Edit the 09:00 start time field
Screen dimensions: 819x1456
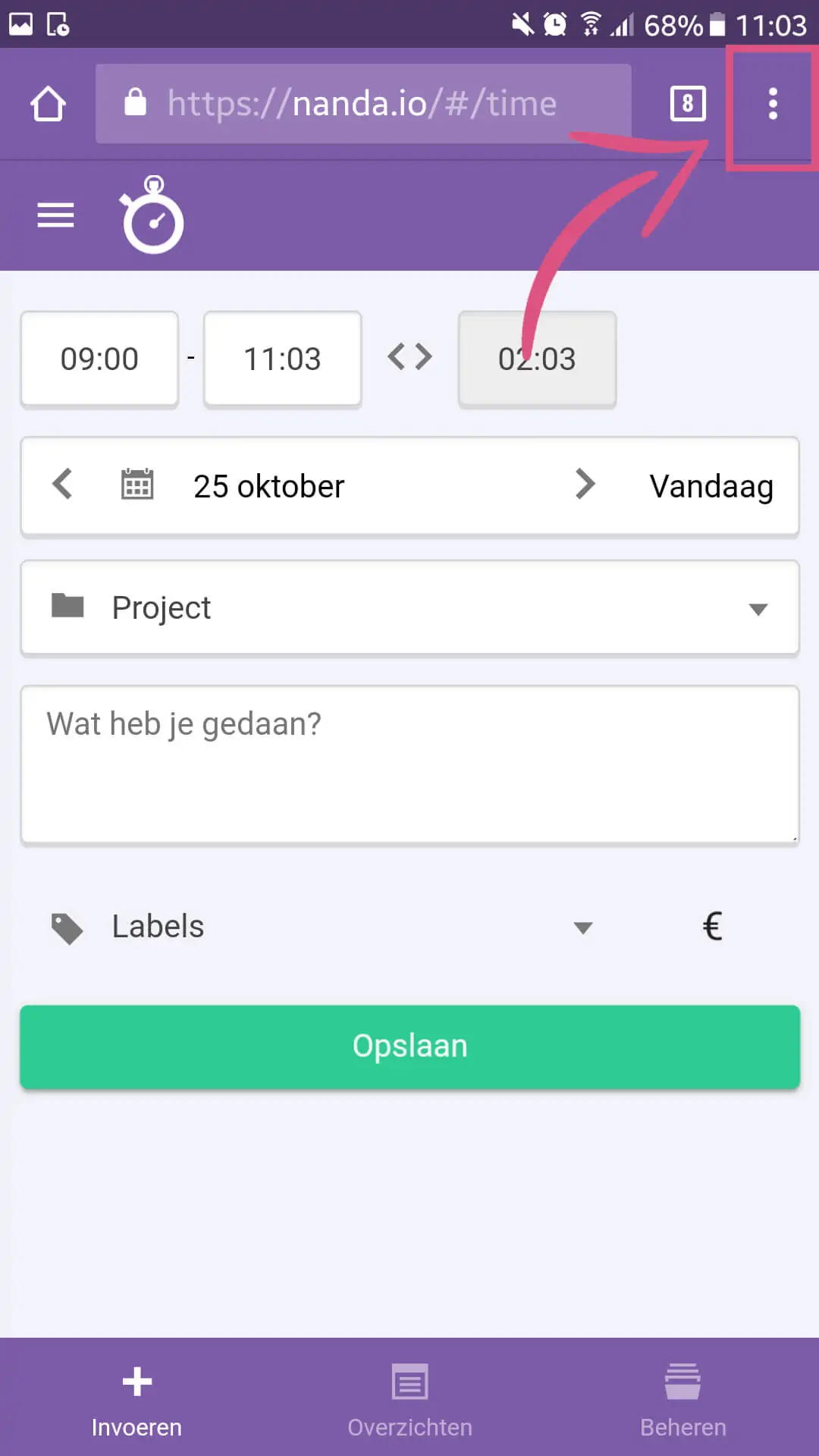pos(99,359)
